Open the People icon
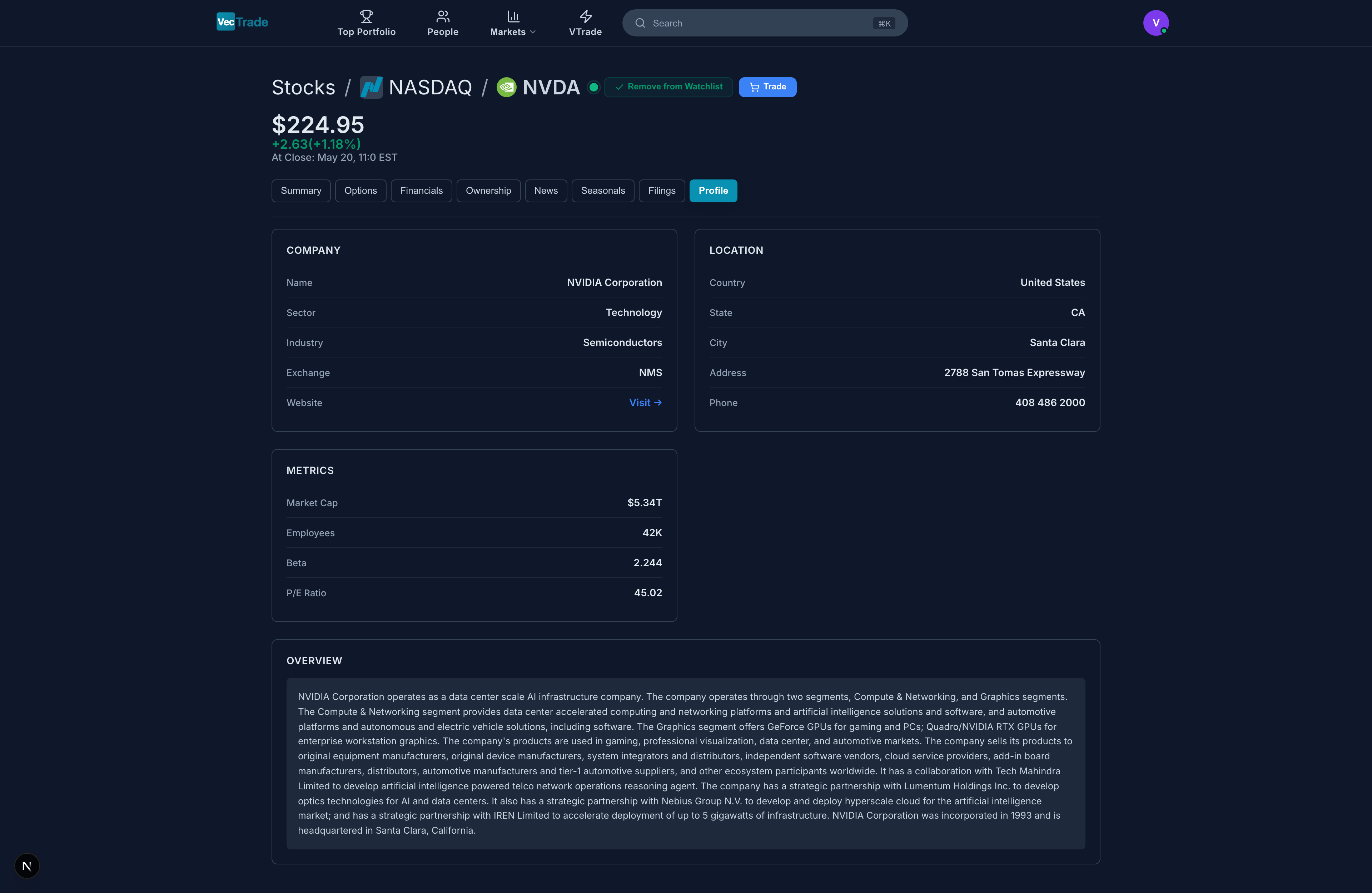This screenshot has width=1372, height=893. (x=443, y=16)
